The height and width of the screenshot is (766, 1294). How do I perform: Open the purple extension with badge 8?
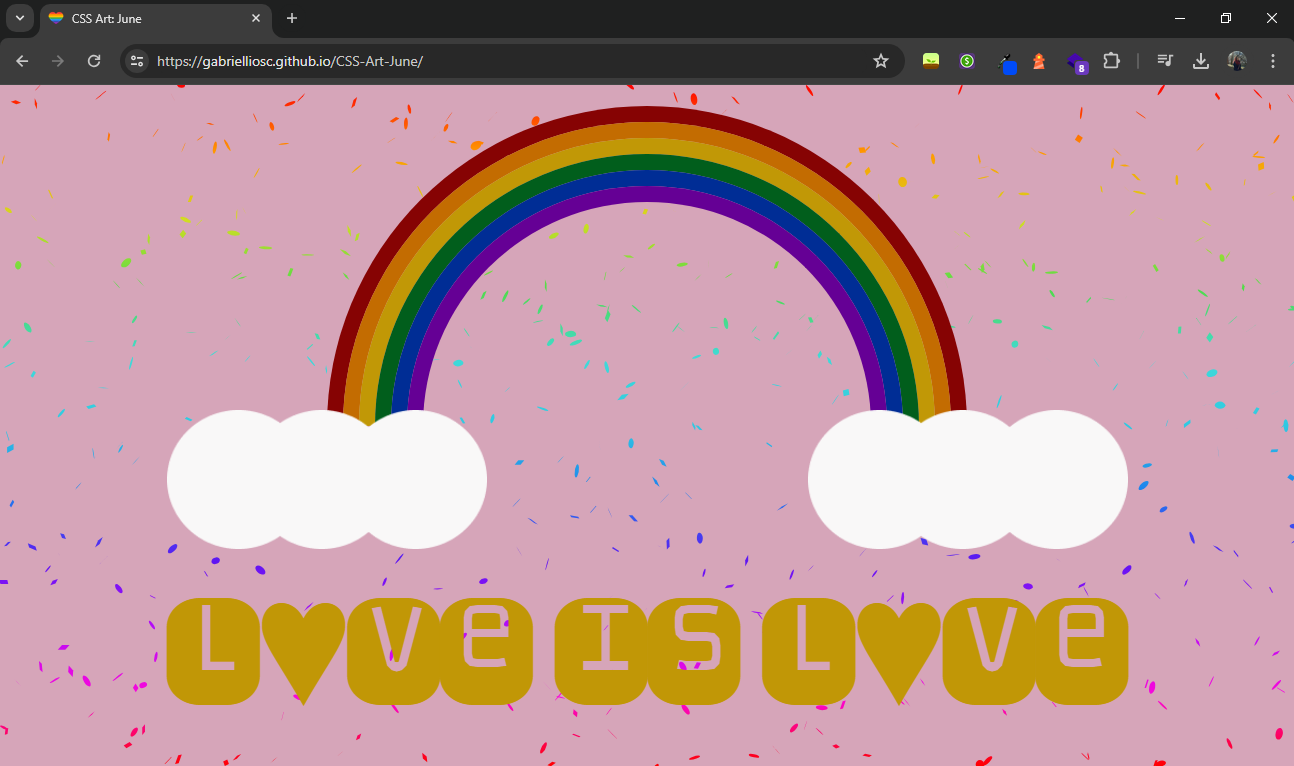(1076, 62)
